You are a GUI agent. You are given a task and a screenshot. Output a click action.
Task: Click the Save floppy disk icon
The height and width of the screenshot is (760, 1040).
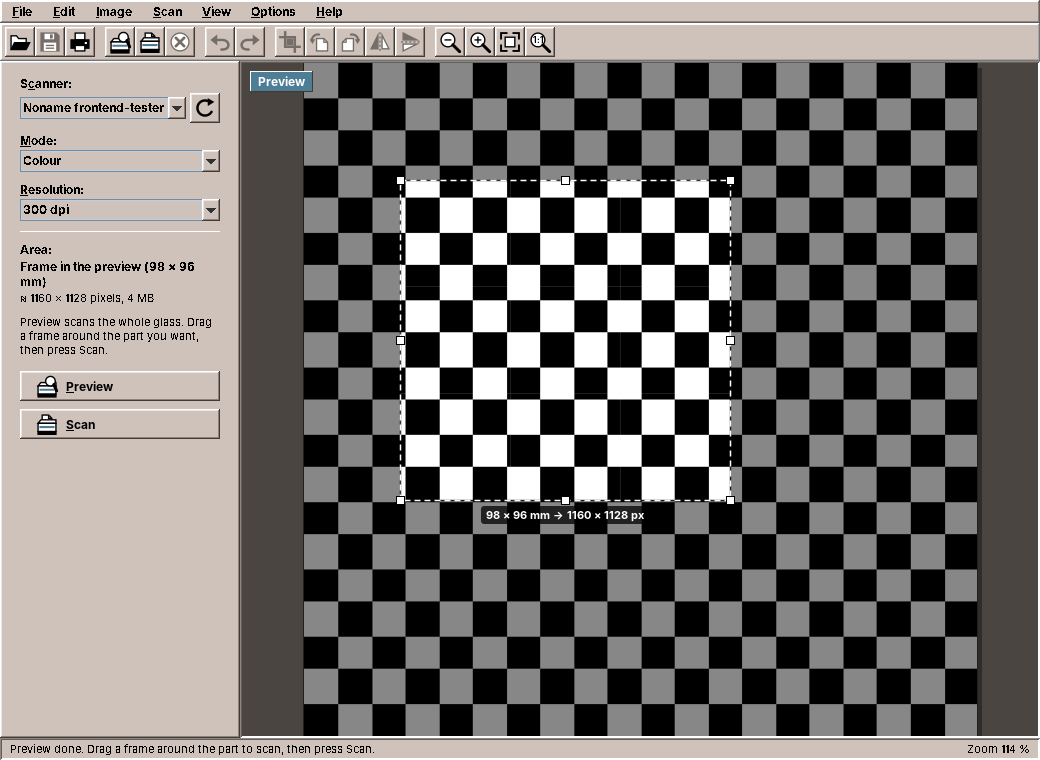[x=50, y=42]
